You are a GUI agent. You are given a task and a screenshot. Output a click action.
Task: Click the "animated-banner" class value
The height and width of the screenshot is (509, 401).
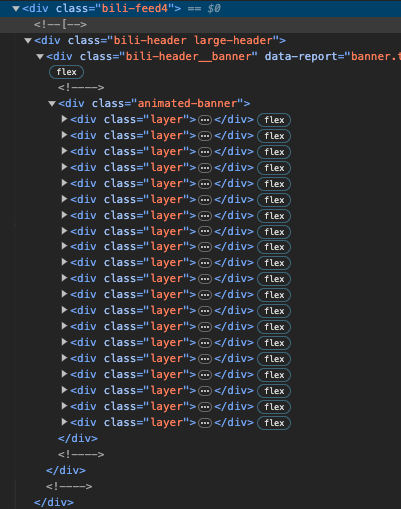coord(190,103)
